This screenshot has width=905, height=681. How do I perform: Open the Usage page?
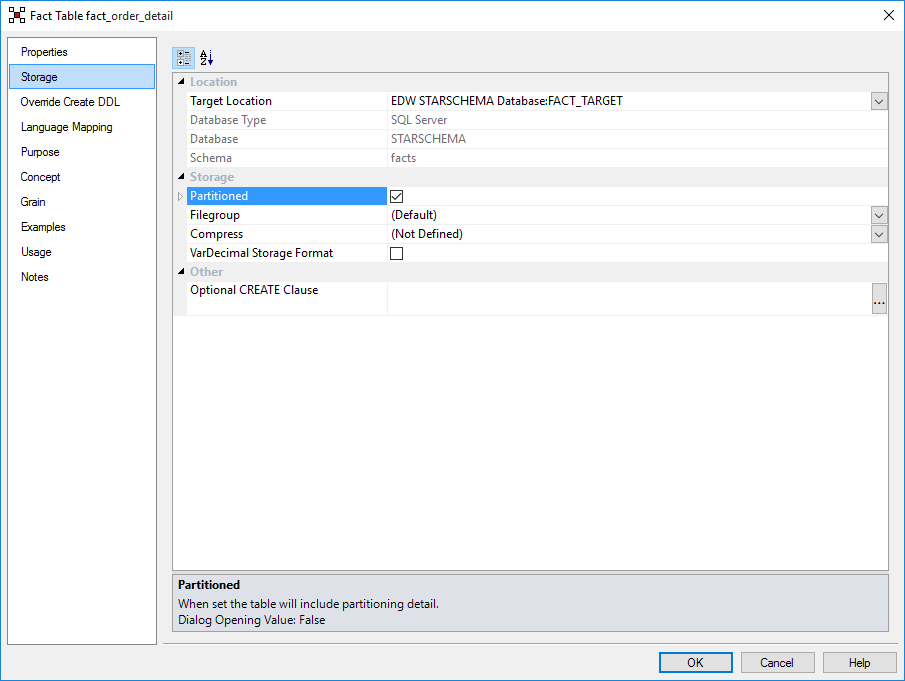point(82,252)
